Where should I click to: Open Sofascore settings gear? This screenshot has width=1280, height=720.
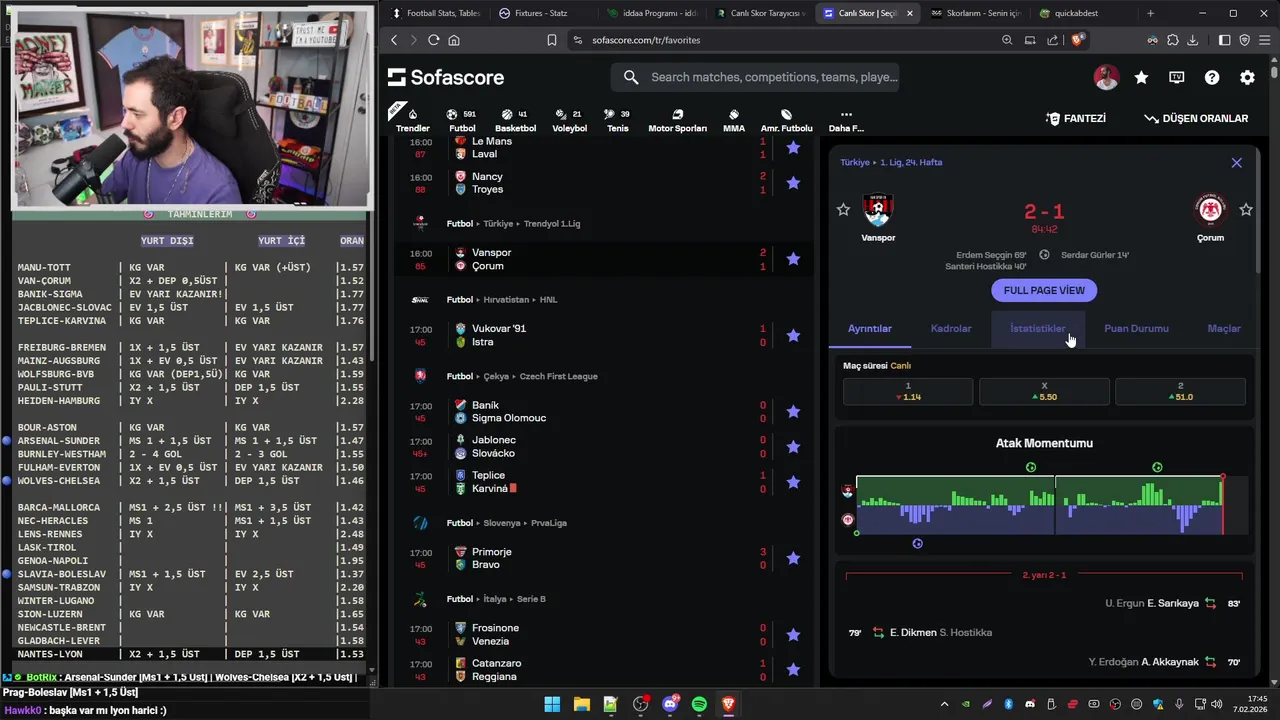pyautogui.click(x=1247, y=77)
